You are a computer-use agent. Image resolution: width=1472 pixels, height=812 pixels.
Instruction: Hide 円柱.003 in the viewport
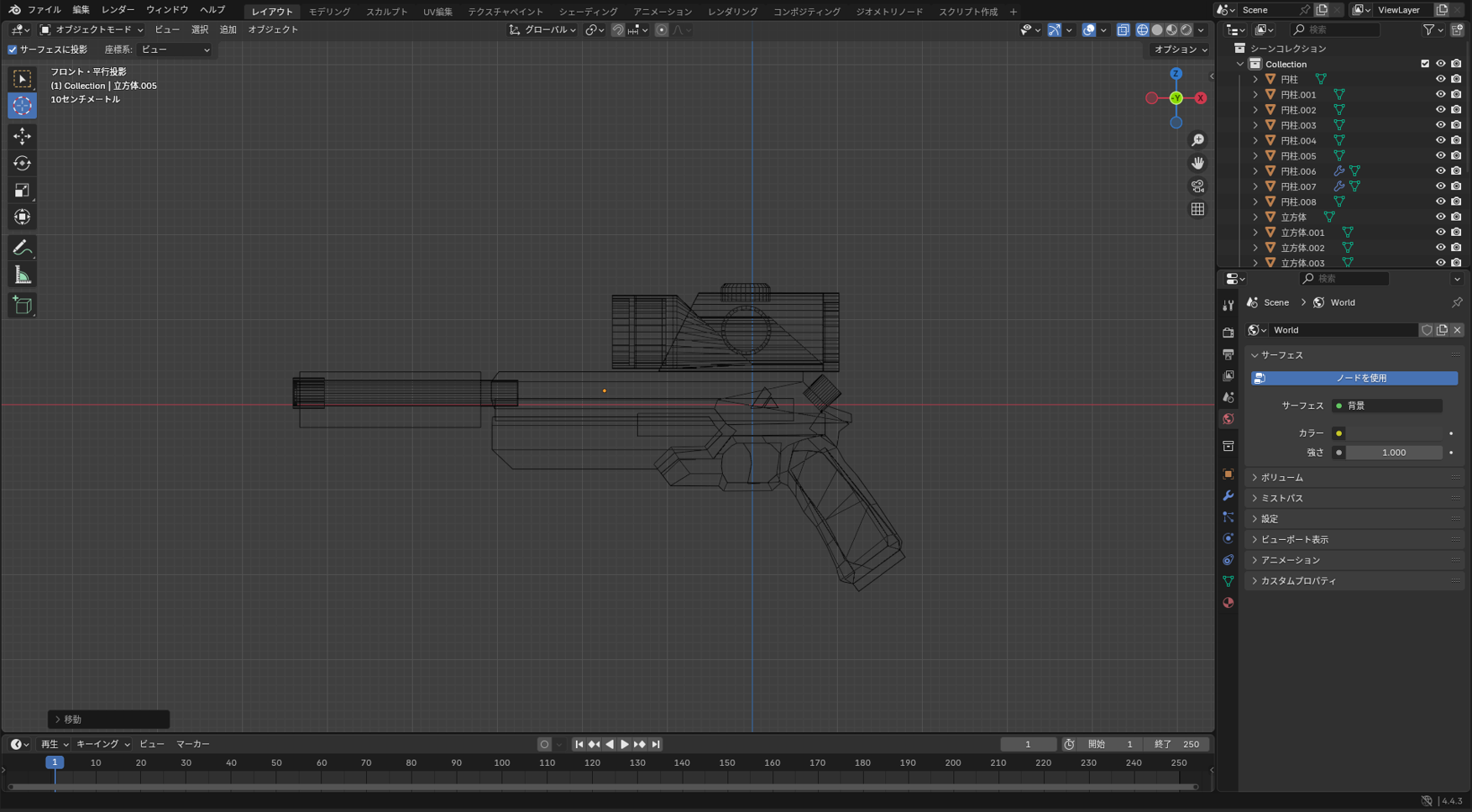coord(1441,124)
